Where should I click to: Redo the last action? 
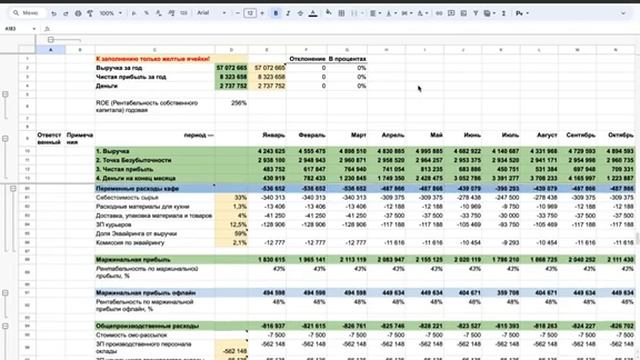pyautogui.click(x=66, y=13)
